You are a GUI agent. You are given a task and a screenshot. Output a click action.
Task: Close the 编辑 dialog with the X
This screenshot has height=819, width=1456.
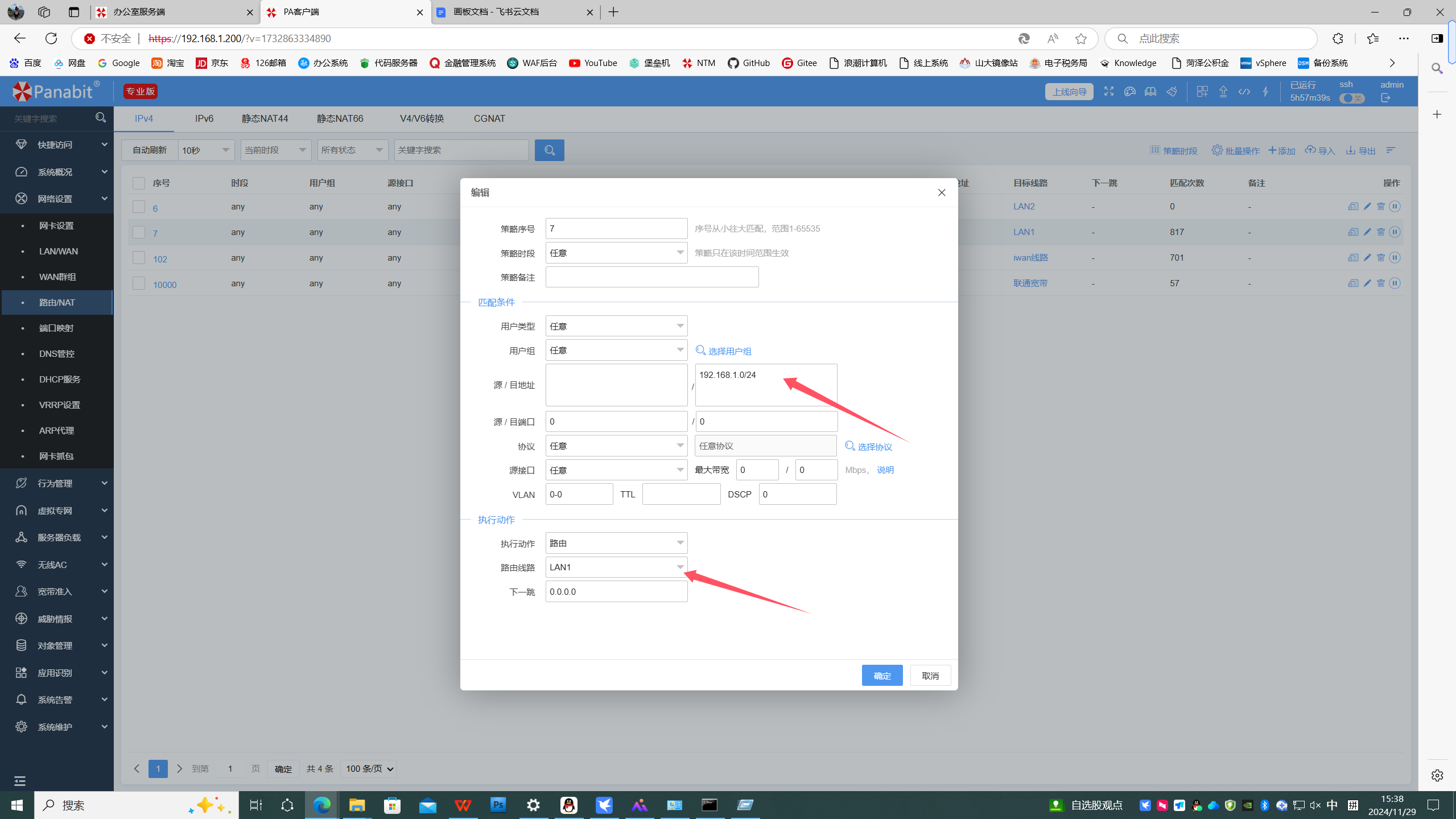[941, 192]
